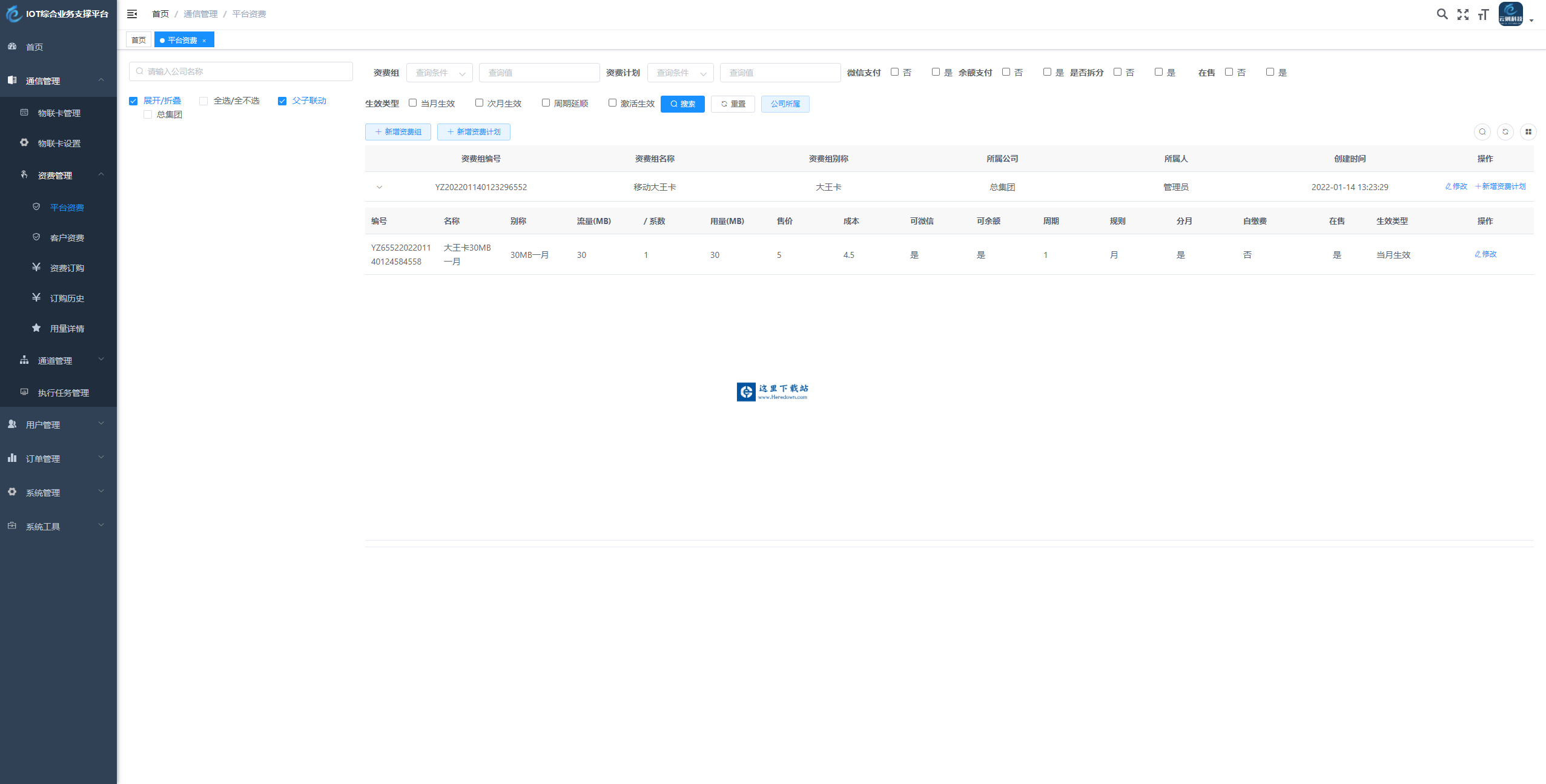Open the 资费组 查询条件 dropdown
1546x784 pixels.
pos(439,73)
